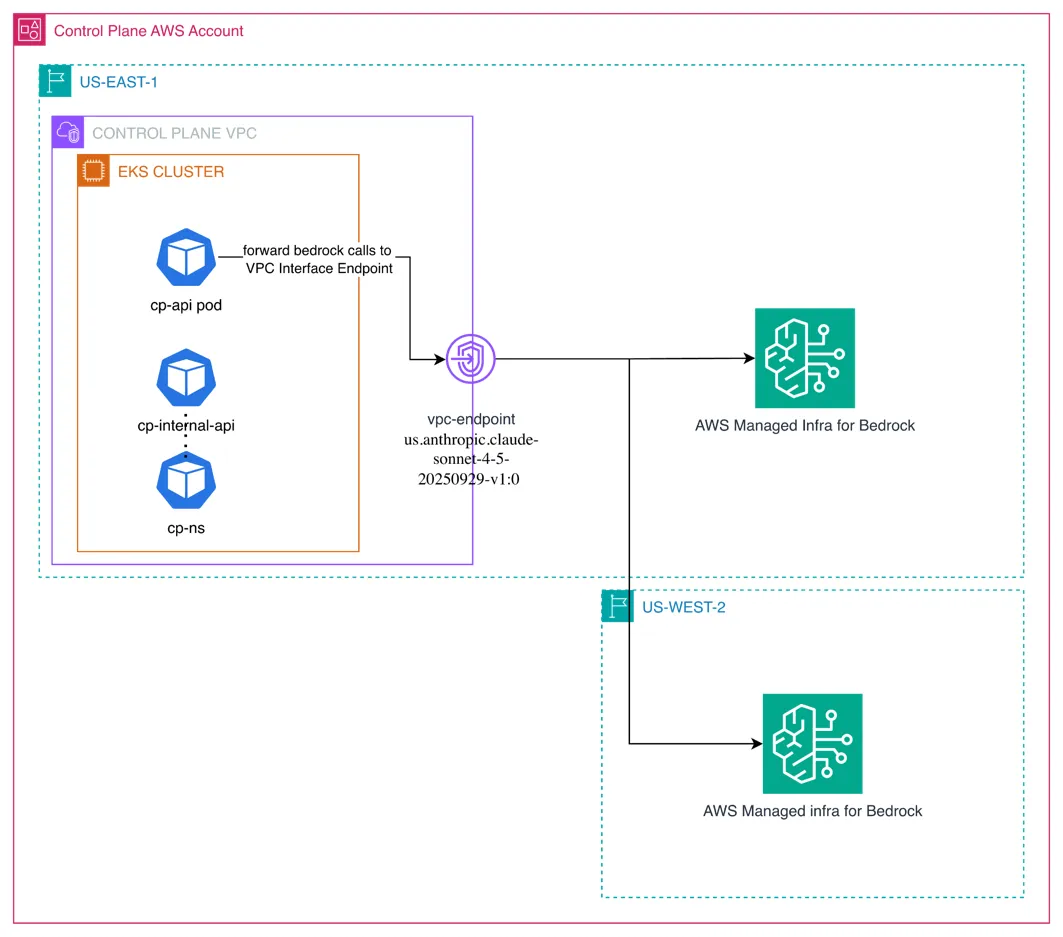Click the 'US-EAST-1' region label
The image size is (1063, 937).
coord(119,82)
